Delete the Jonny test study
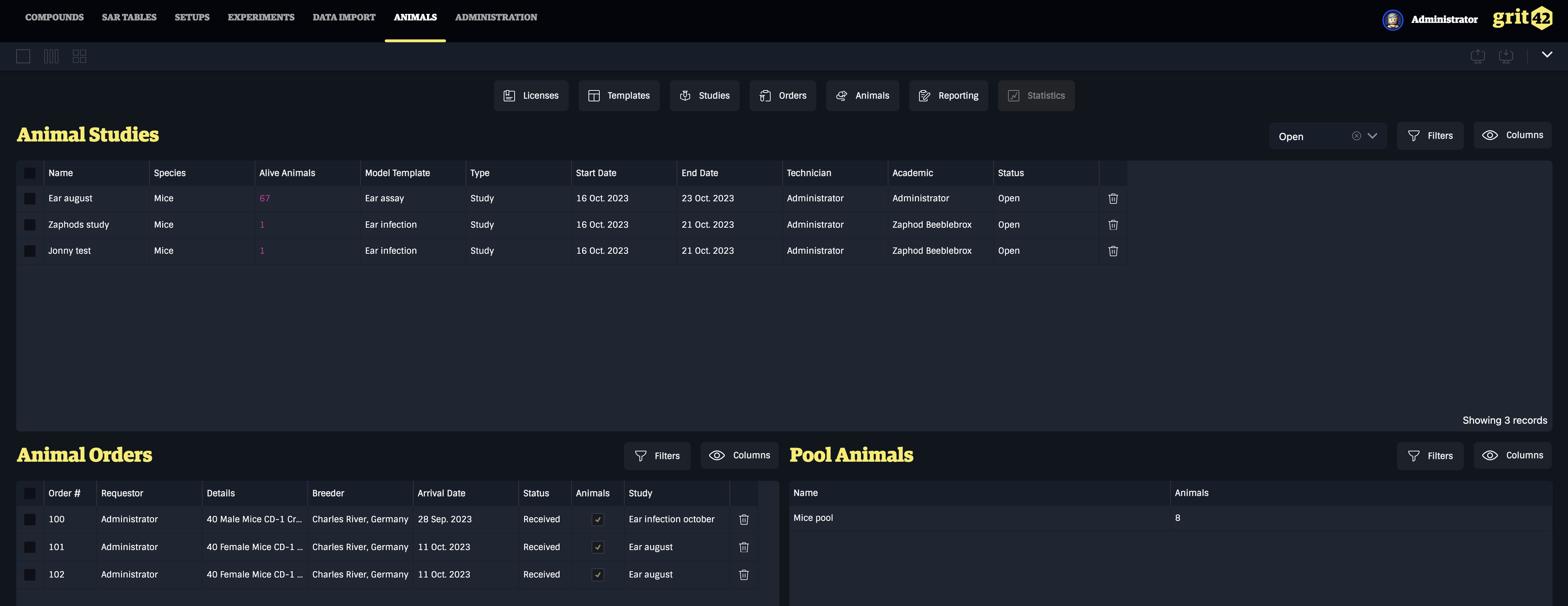 (x=1113, y=251)
